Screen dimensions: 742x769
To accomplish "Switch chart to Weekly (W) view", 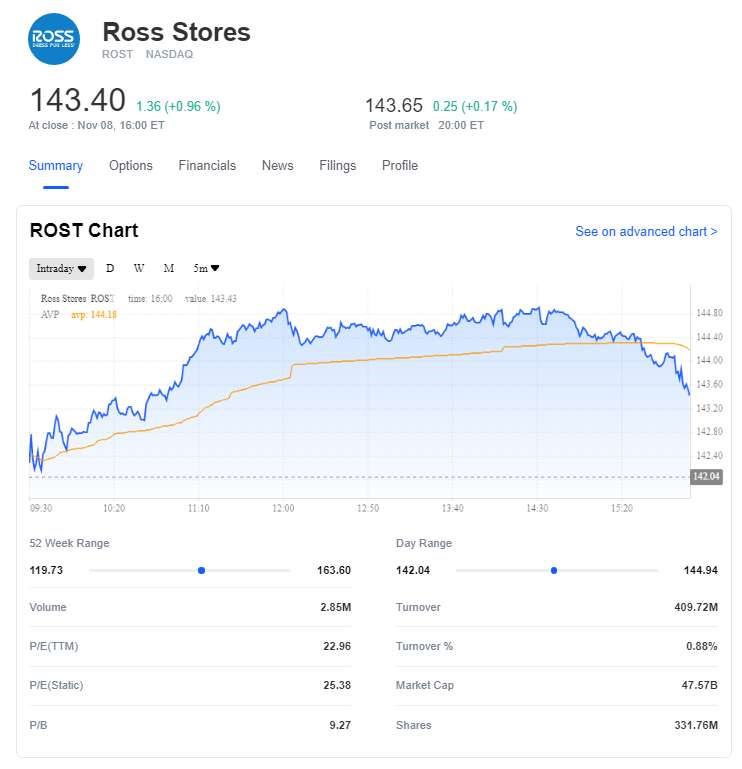I will tap(139, 268).
